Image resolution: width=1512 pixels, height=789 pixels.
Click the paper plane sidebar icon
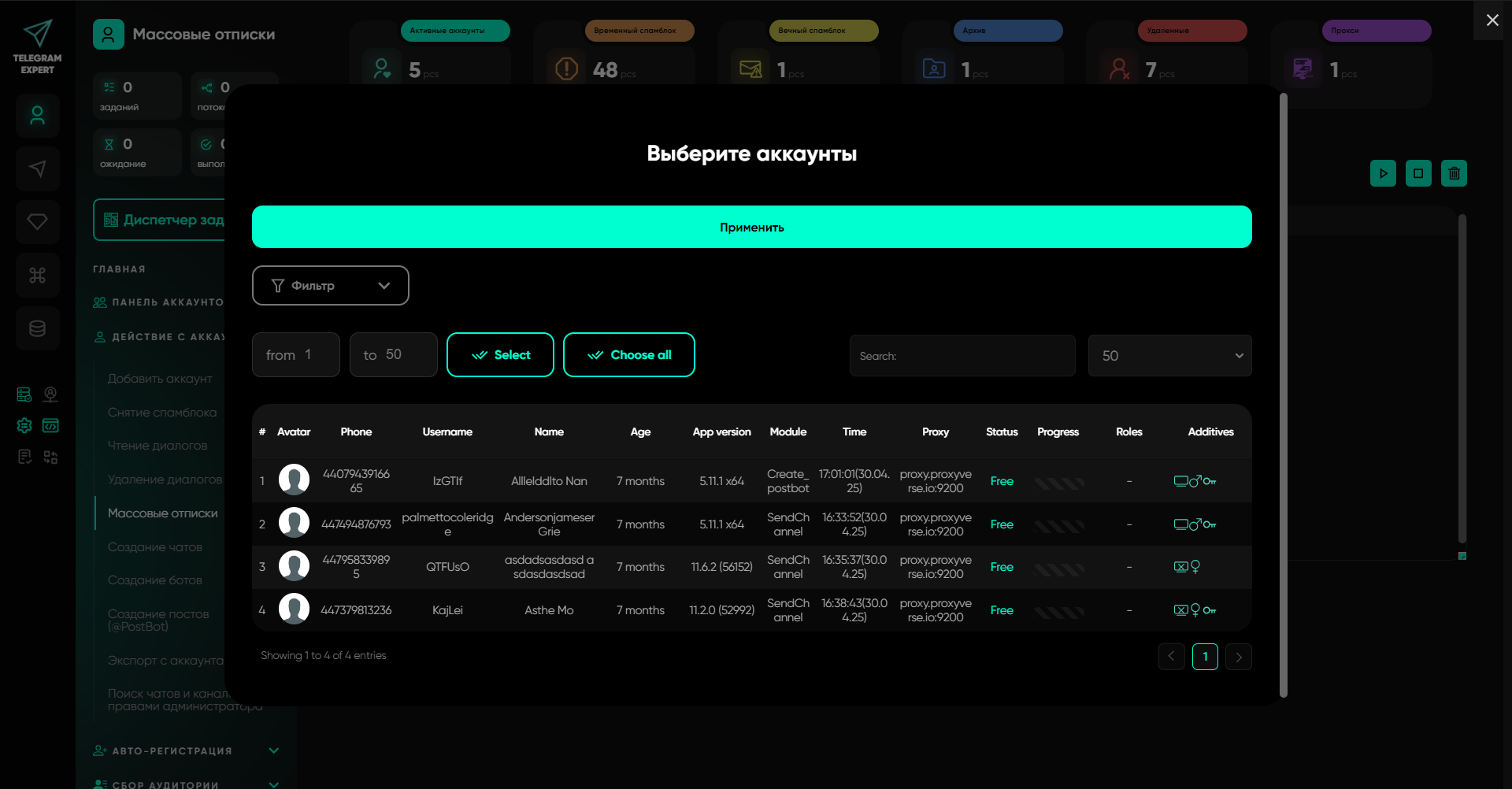tap(37, 169)
